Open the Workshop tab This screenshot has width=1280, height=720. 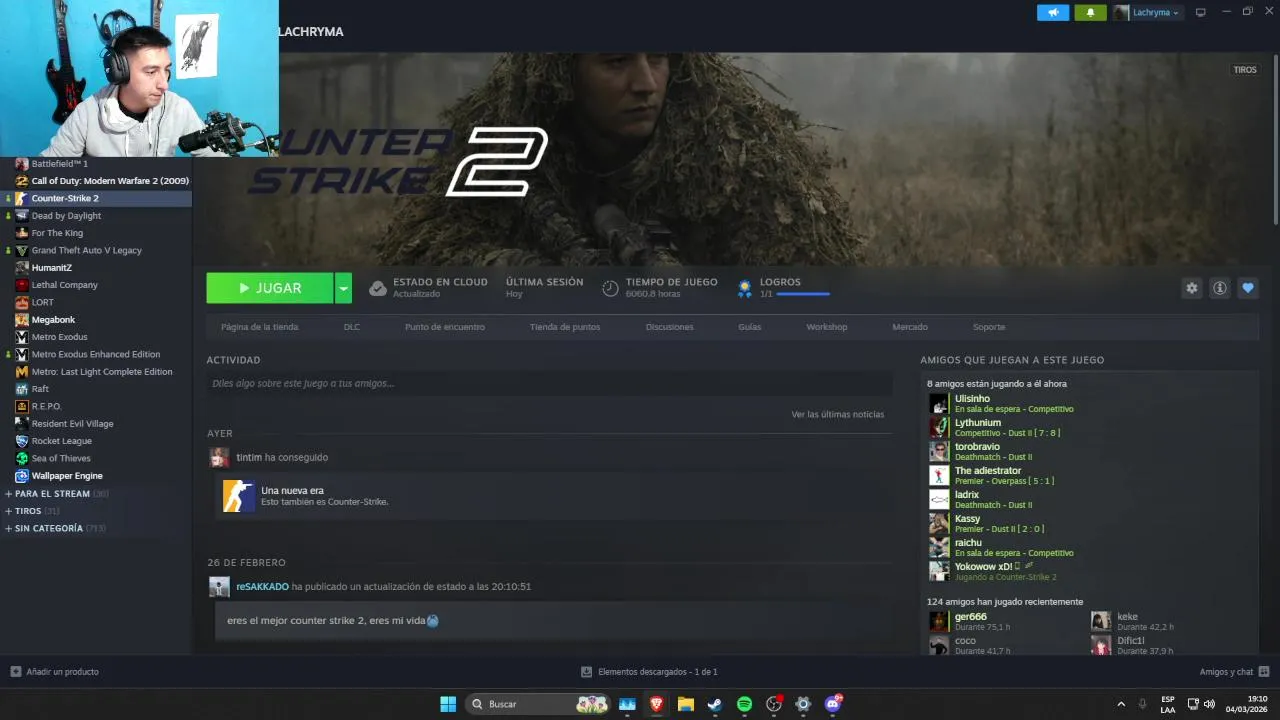[x=827, y=327]
